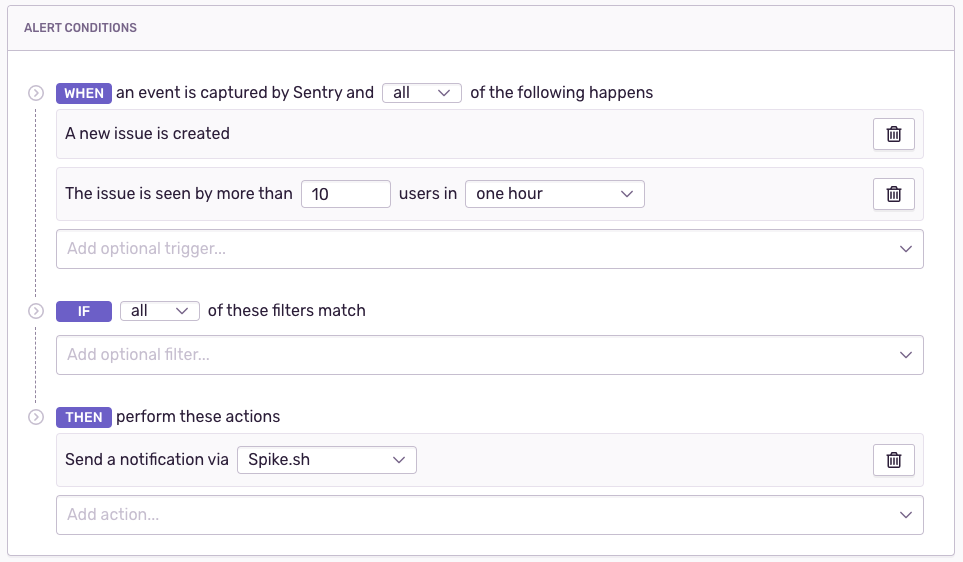This screenshot has height=562, width=963.
Task: Delete the Spike.sh notification action
Action: click(894, 460)
